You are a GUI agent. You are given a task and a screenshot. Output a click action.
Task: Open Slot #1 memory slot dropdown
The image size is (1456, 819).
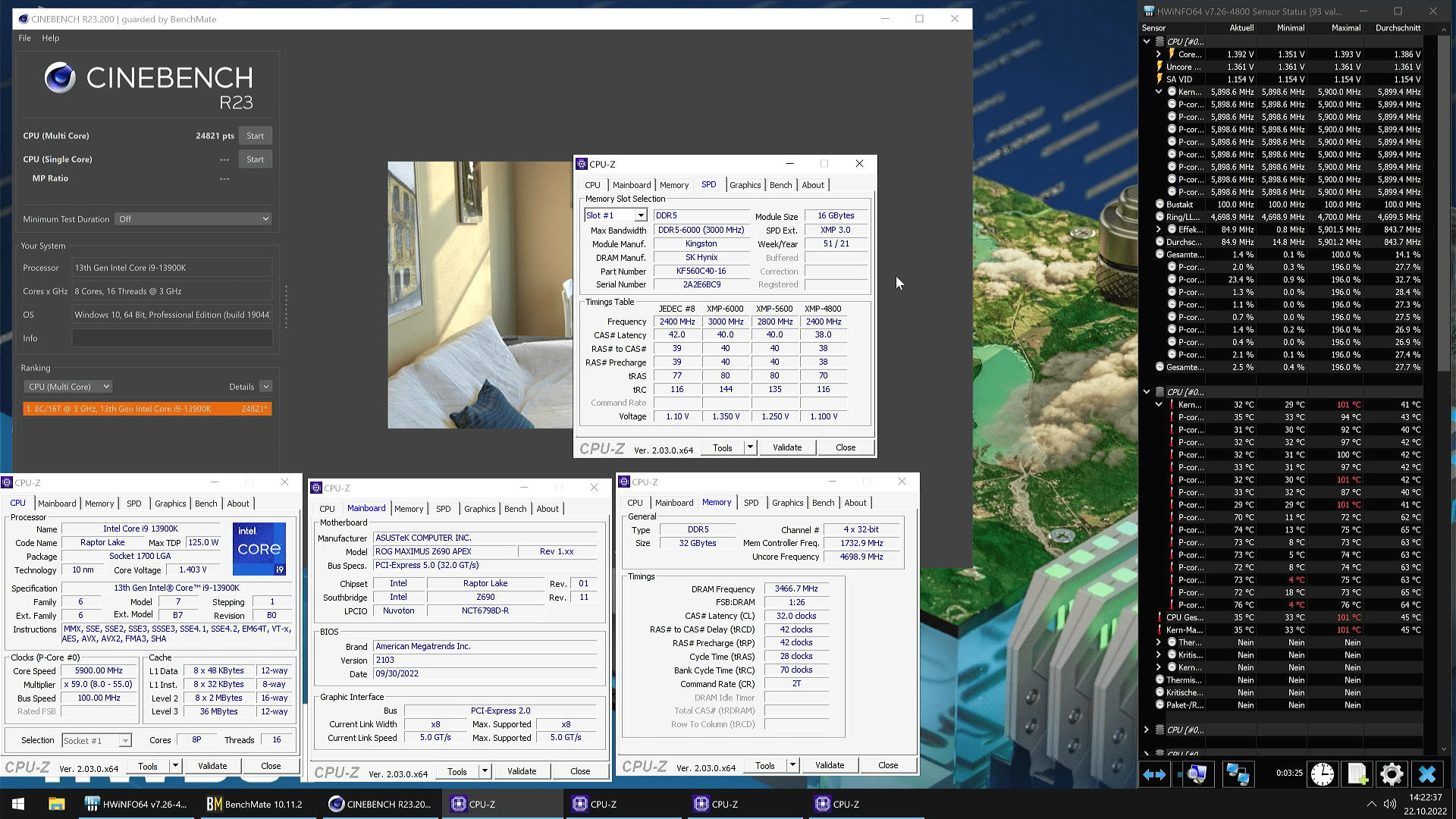(x=641, y=215)
